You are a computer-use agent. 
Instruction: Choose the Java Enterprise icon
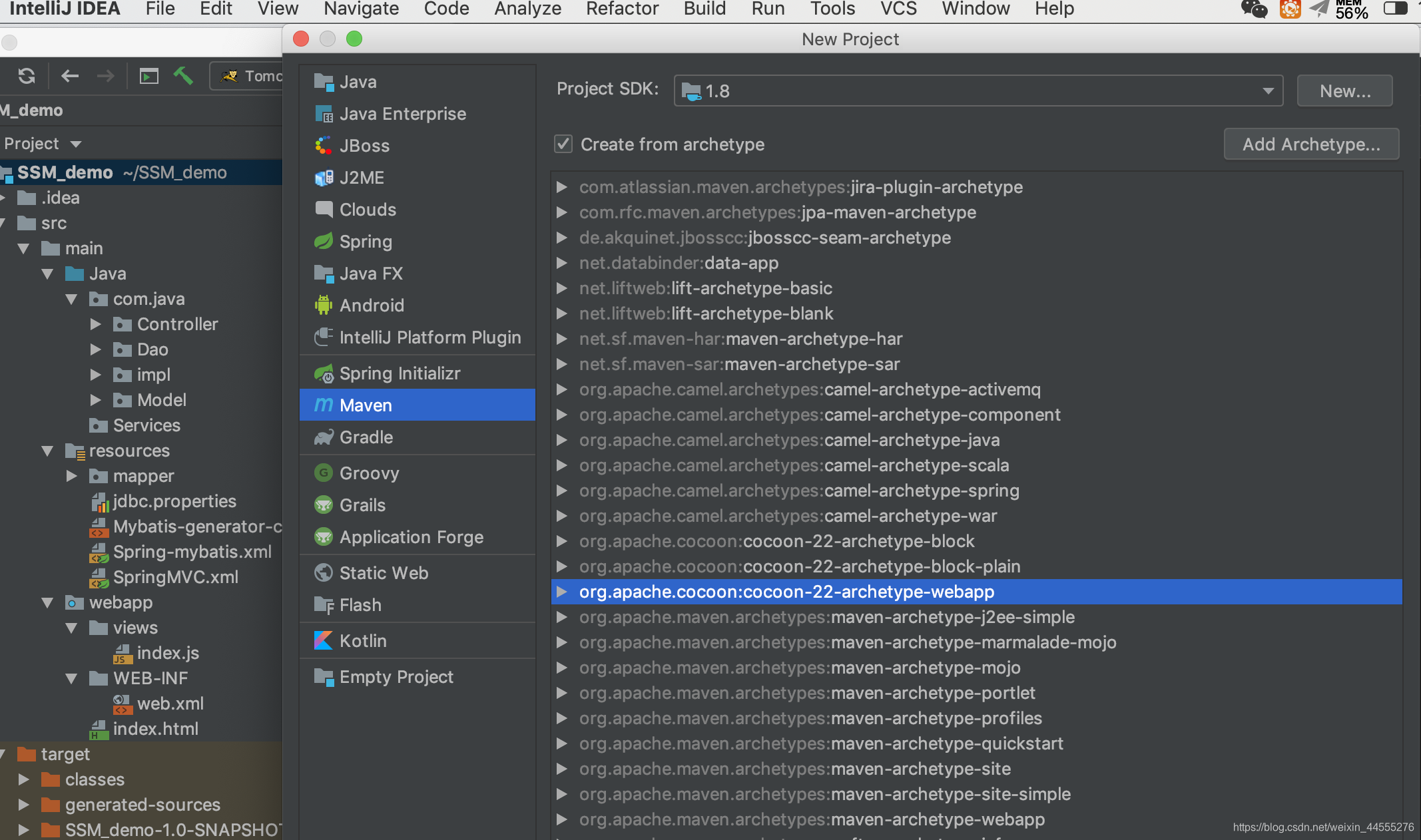coord(324,114)
